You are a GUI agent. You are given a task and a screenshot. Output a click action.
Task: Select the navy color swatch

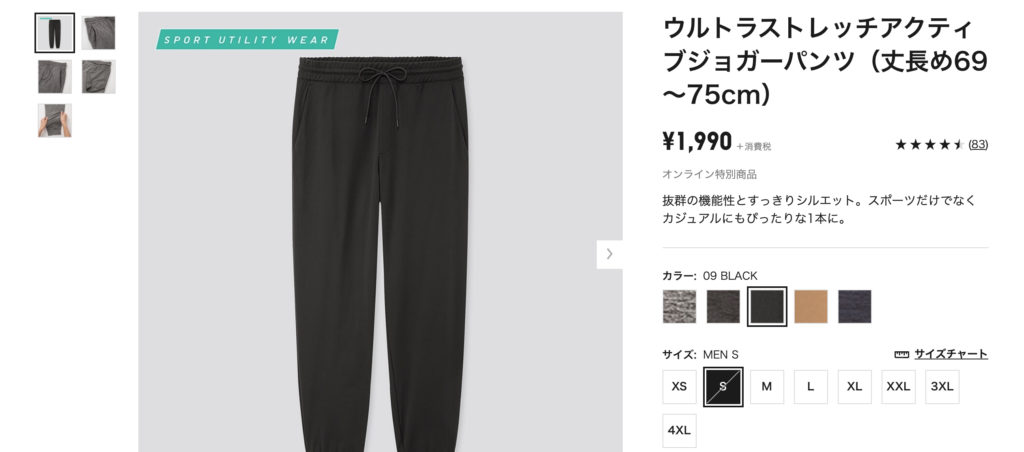(854, 306)
